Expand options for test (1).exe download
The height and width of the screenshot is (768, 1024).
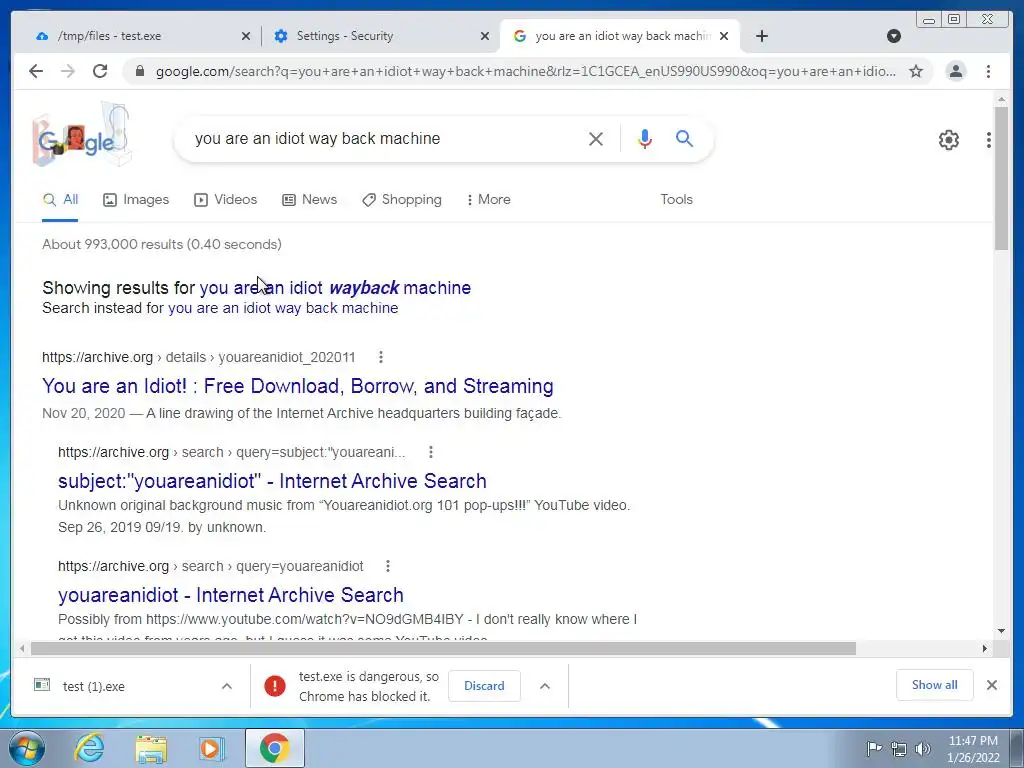(227, 686)
